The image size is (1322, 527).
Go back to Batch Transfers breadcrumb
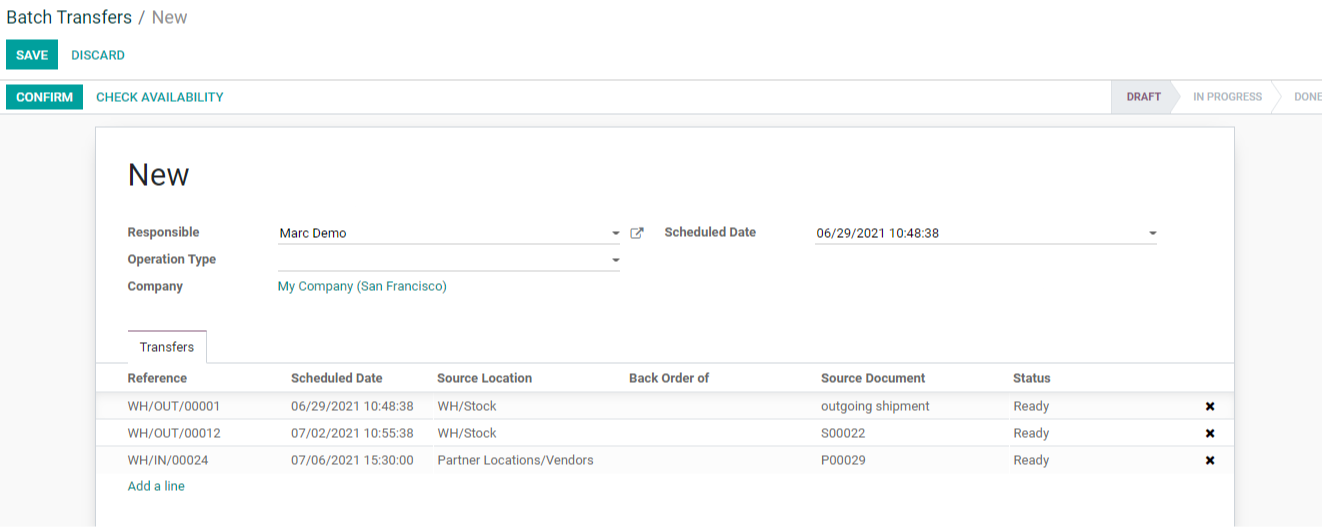pos(69,17)
